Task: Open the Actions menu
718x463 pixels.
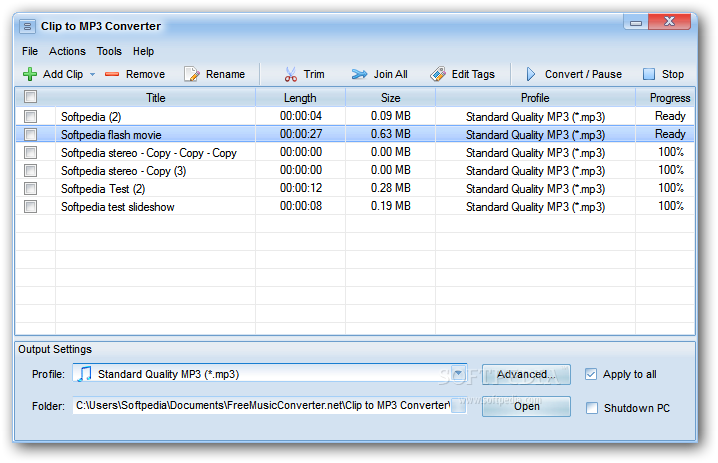Action: point(67,51)
